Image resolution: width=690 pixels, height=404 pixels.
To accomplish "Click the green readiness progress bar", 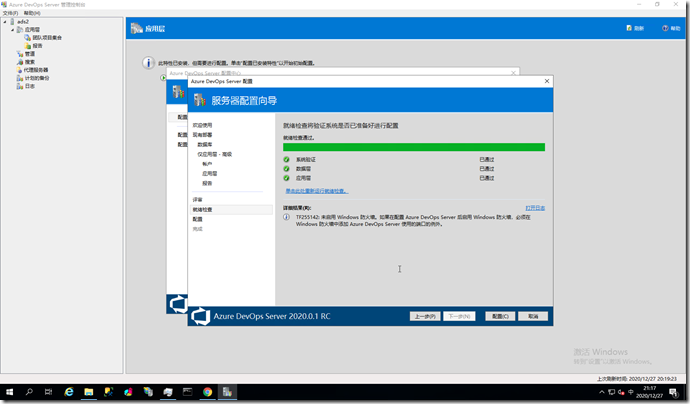I will [x=414, y=147].
